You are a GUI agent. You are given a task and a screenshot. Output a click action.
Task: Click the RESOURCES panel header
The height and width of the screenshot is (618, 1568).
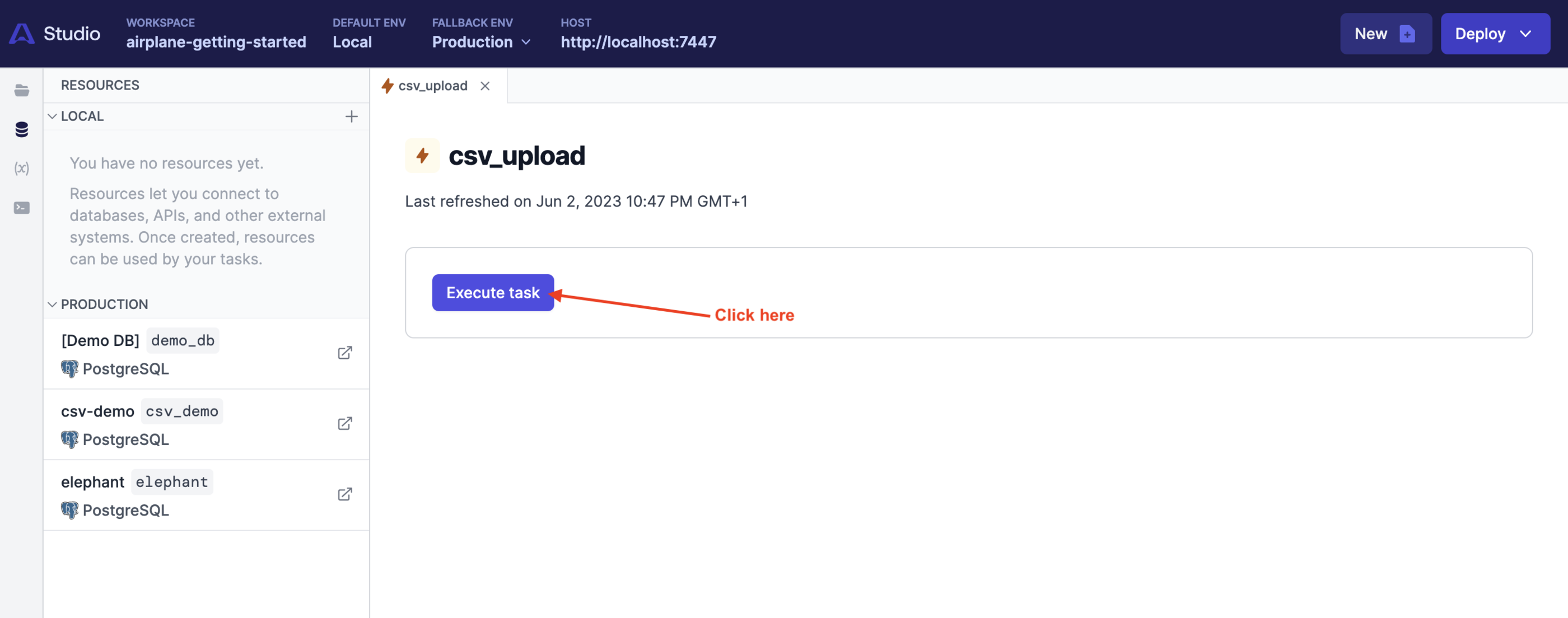click(100, 85)
